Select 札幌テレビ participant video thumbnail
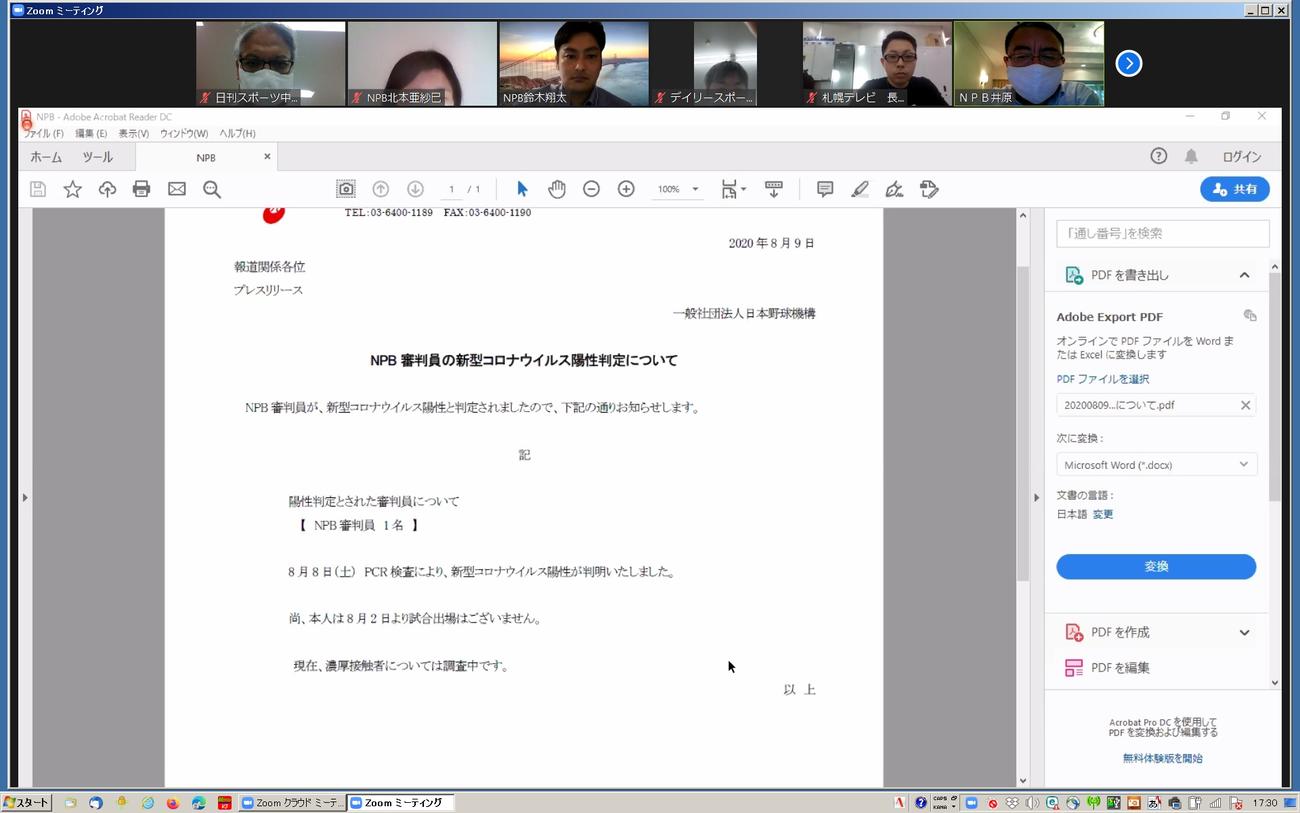This screenshot has height=813, width=1300. point(877,63)
